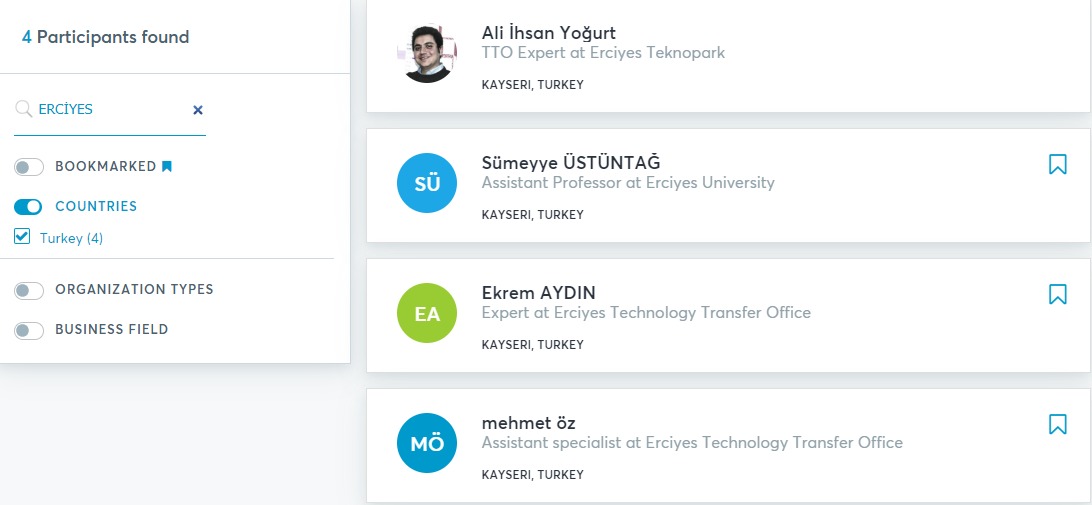Screen dimensions: 1092x505
Task: Clear the ERCİYES search text
Action: 198,110
